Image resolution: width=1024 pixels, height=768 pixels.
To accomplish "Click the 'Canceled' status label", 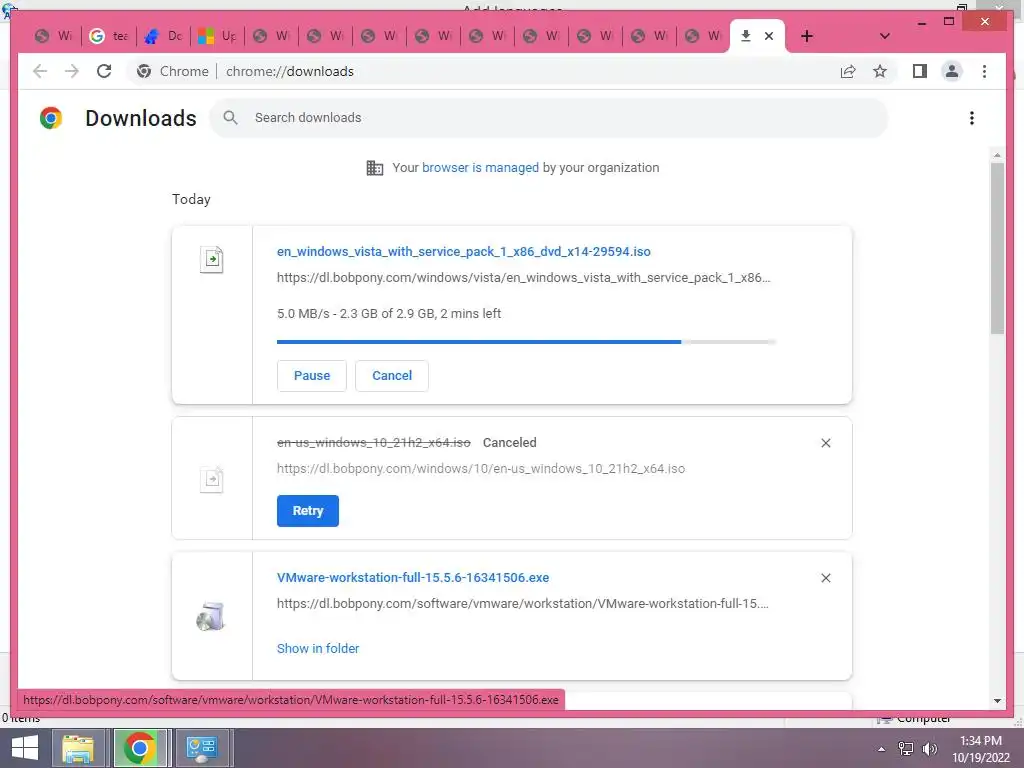I will (509, 443).
